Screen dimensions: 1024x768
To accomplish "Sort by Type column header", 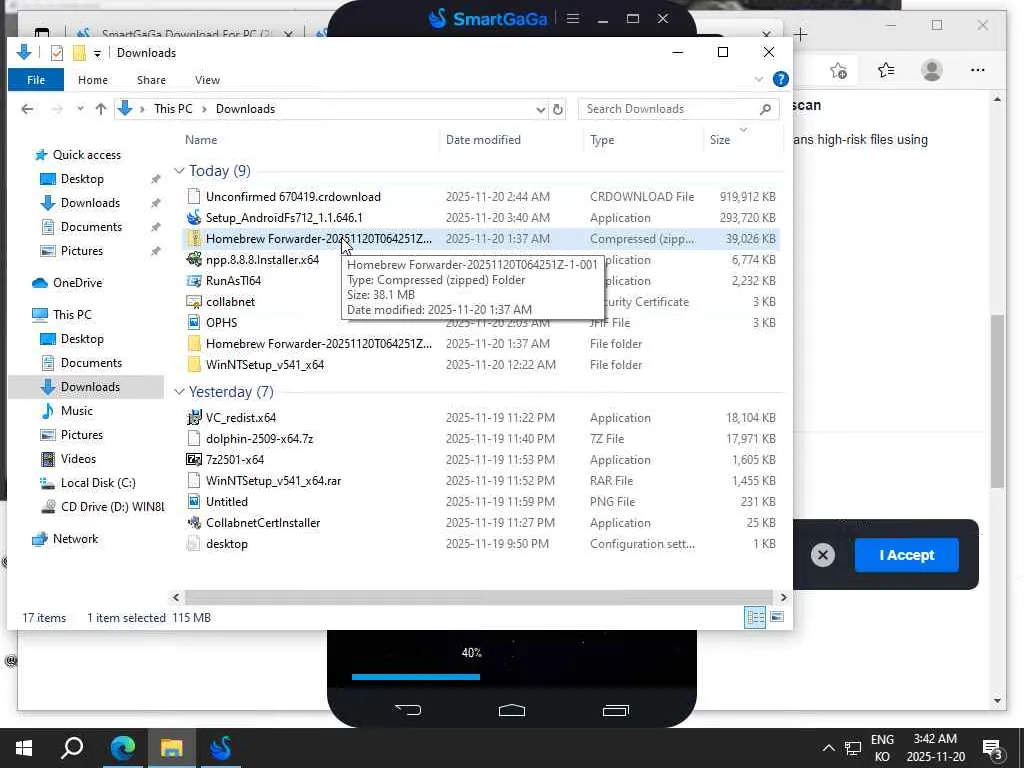I will [x=601, y=140].
